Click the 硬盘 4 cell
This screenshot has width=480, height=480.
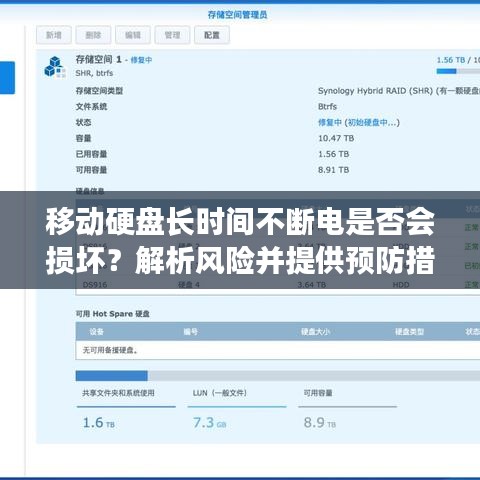[189, 285]
